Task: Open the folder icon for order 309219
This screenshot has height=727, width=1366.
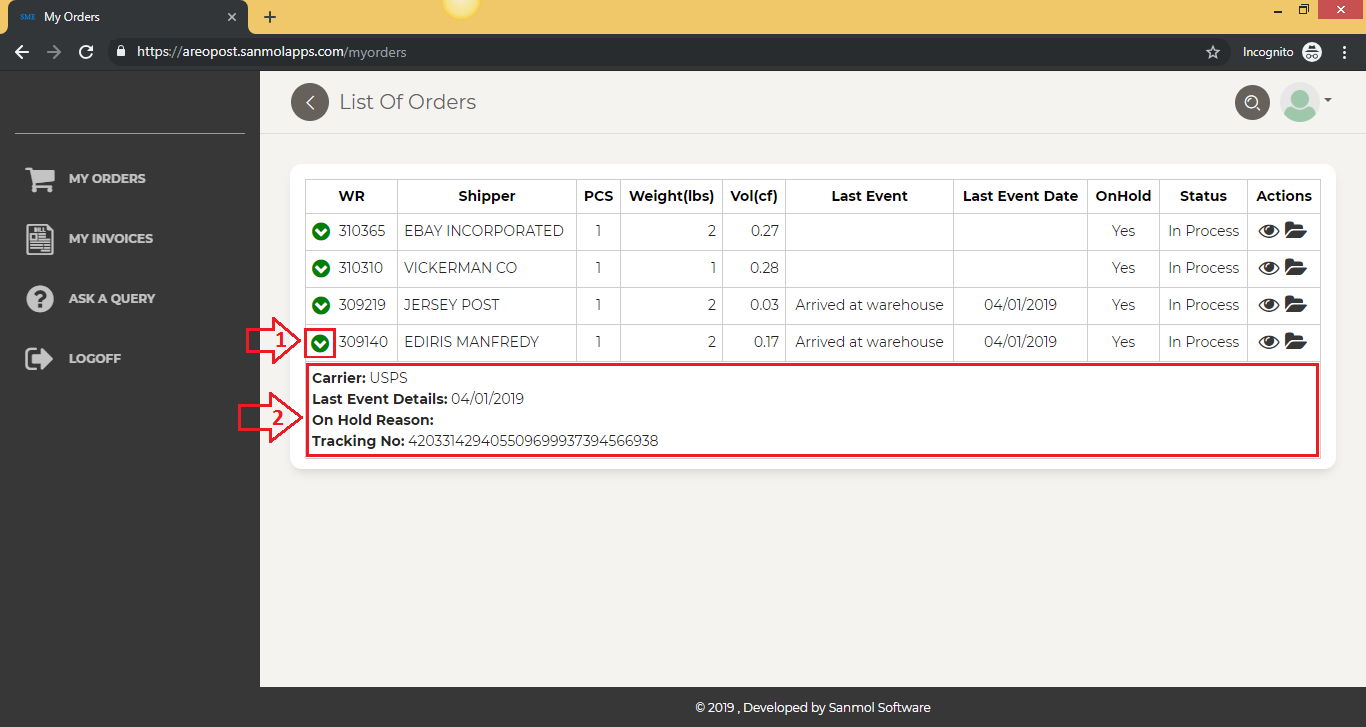Action: click(1296, 305)
